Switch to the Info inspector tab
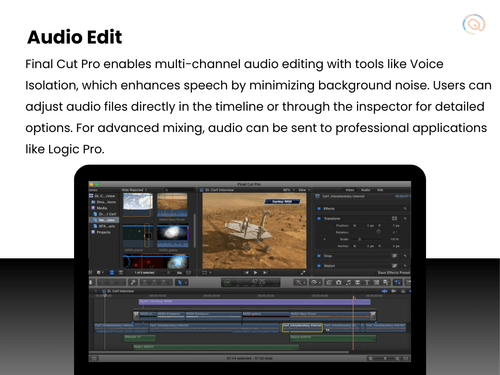 (x=380, y=190)
